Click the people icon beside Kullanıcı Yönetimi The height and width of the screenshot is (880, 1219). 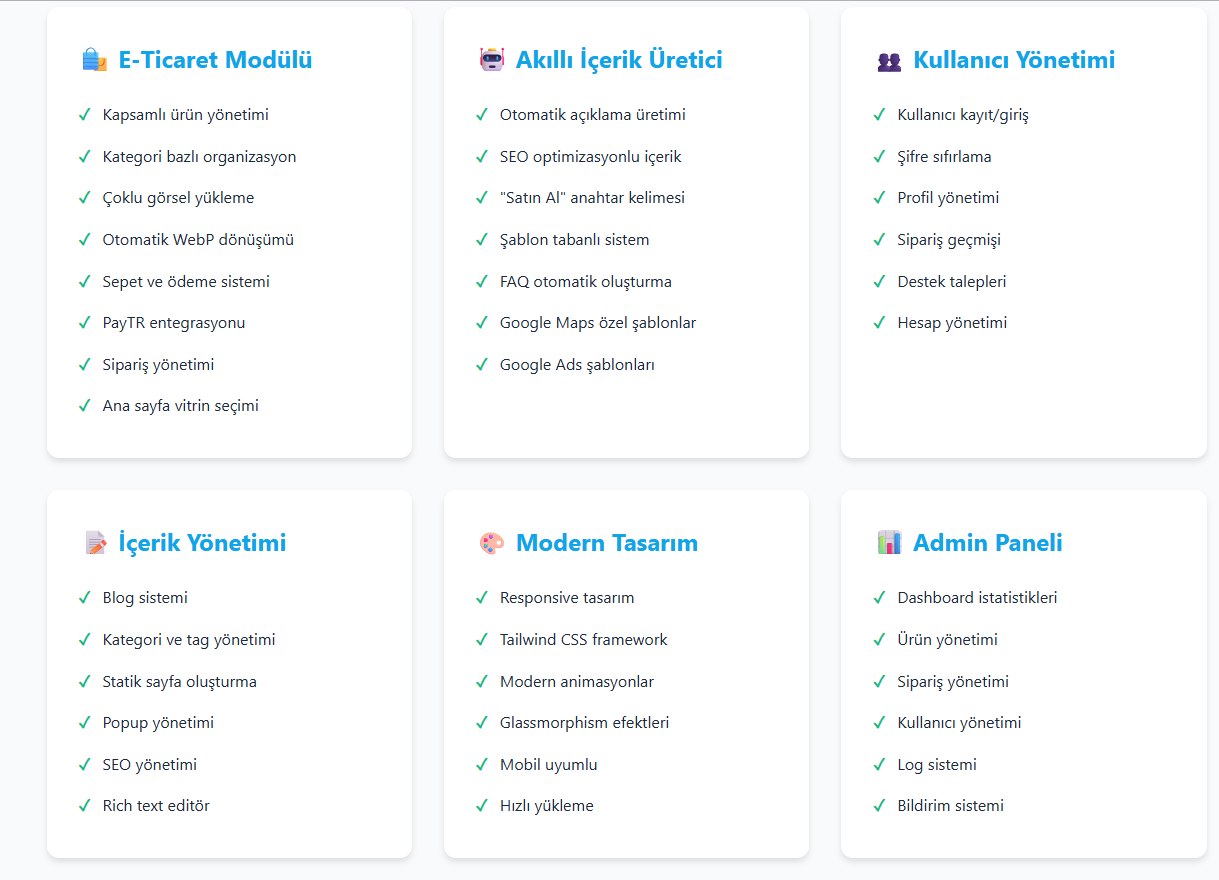tap(889, 61)
